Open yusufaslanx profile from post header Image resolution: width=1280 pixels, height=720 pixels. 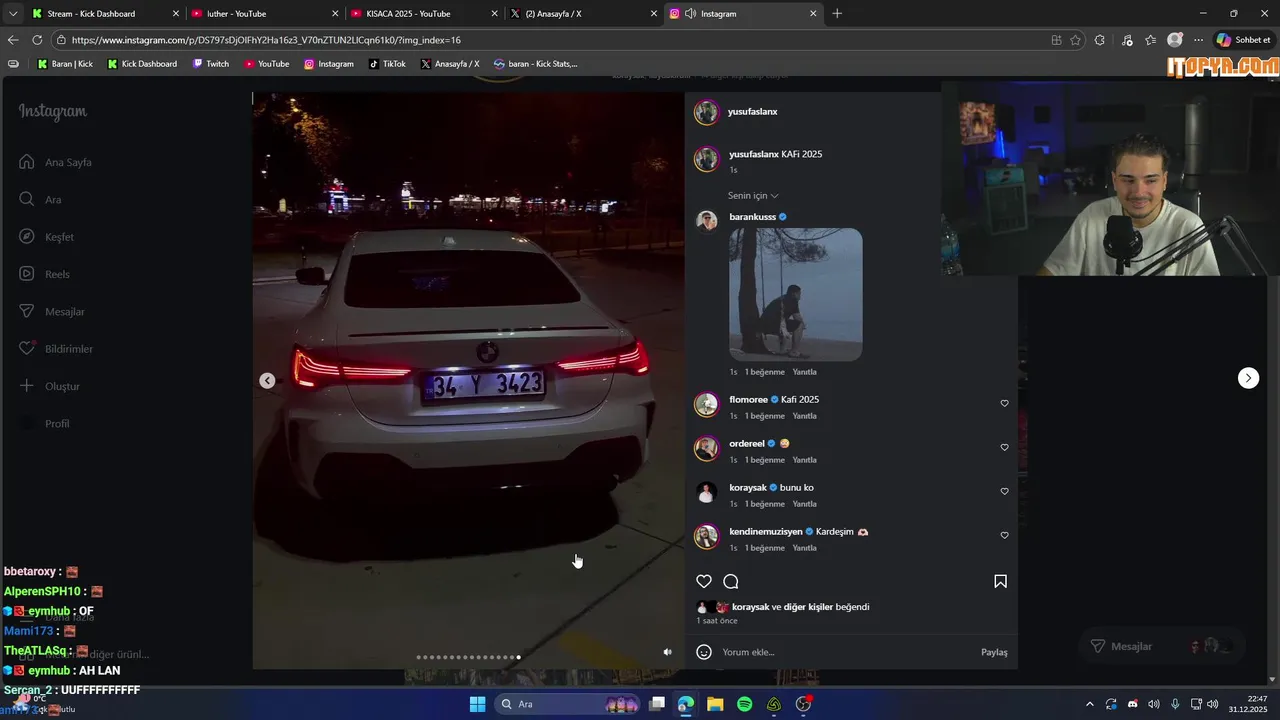point(753,111)
